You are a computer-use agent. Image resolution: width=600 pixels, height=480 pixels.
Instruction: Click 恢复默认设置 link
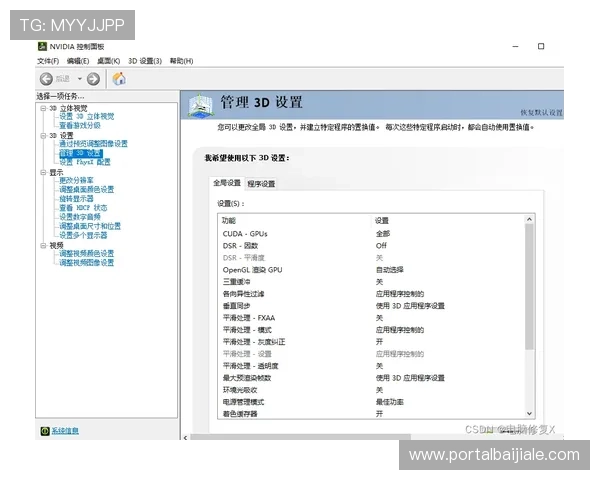coord(541,113)
